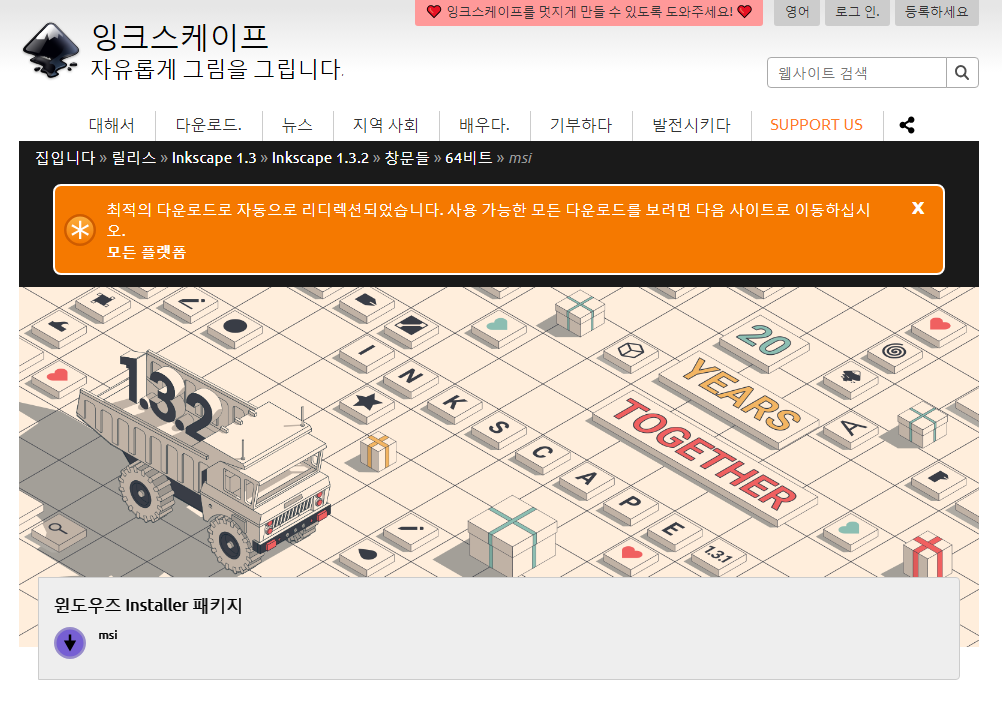Click the 등록하세요 button
Image resolution: width=1002 pixels, height=707 pixels.
(936, 13)
